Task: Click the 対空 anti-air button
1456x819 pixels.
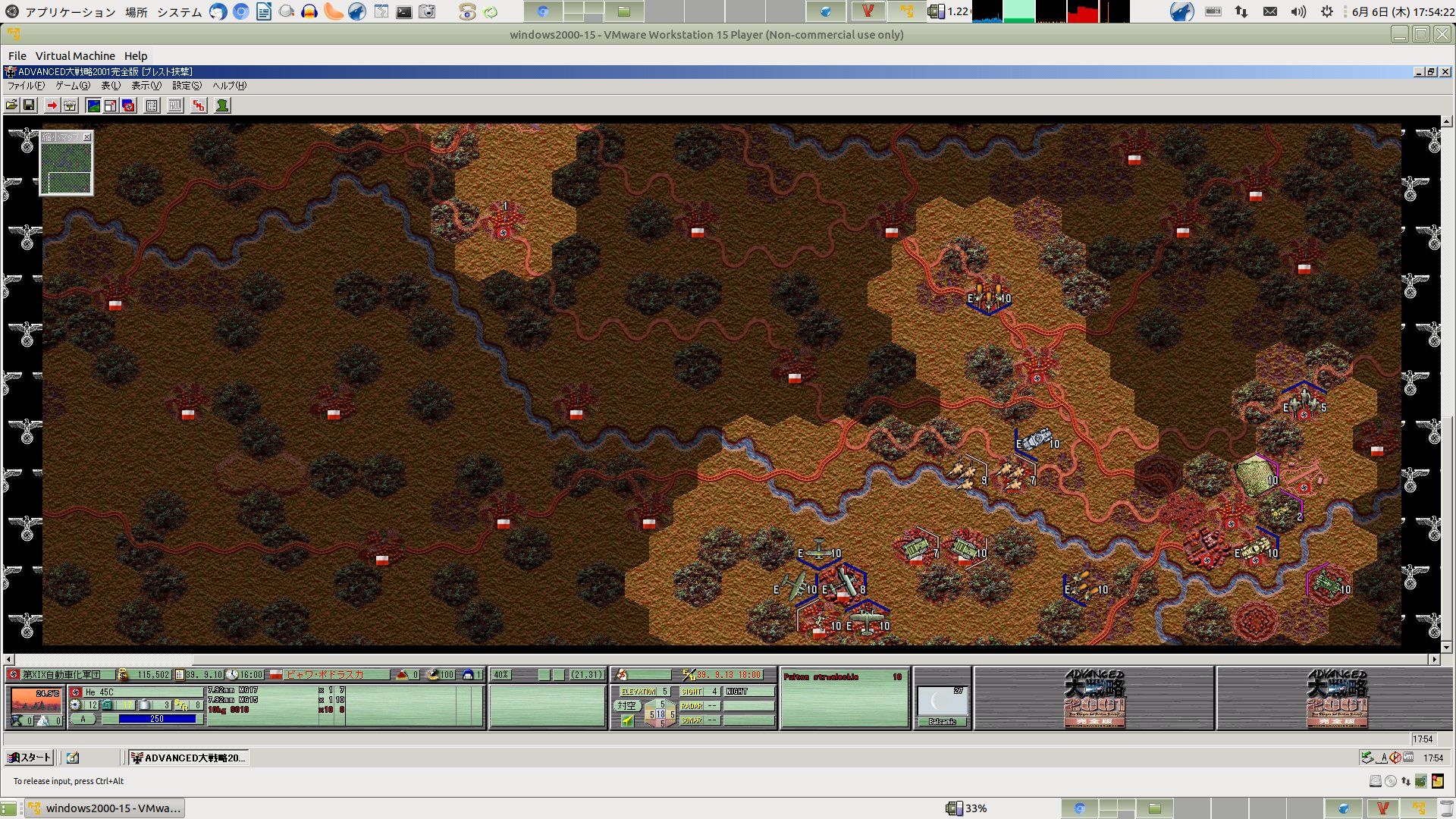Action: click(x=626, y=706)
